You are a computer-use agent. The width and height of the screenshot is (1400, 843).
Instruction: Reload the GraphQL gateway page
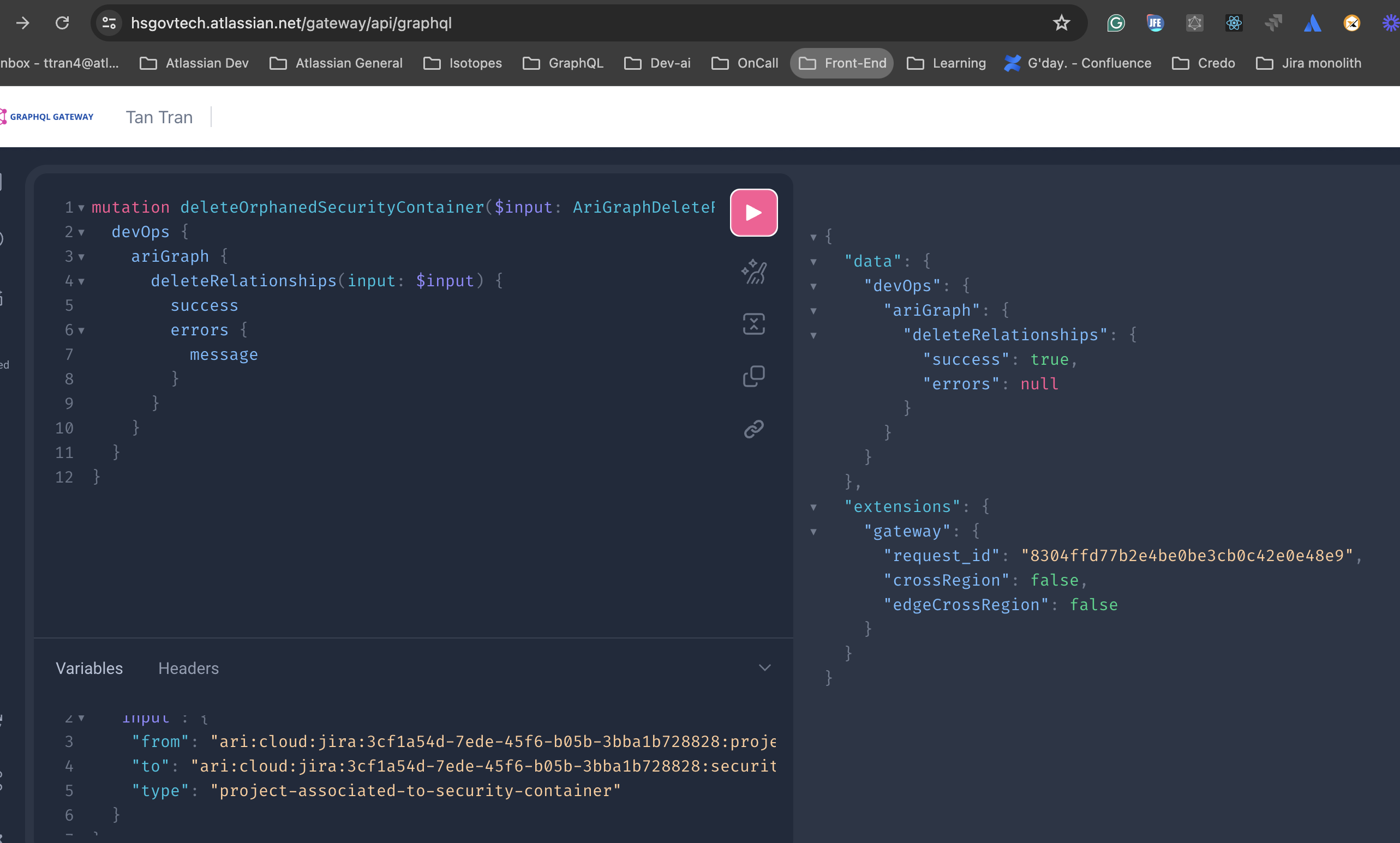click(x=62, y=23)
